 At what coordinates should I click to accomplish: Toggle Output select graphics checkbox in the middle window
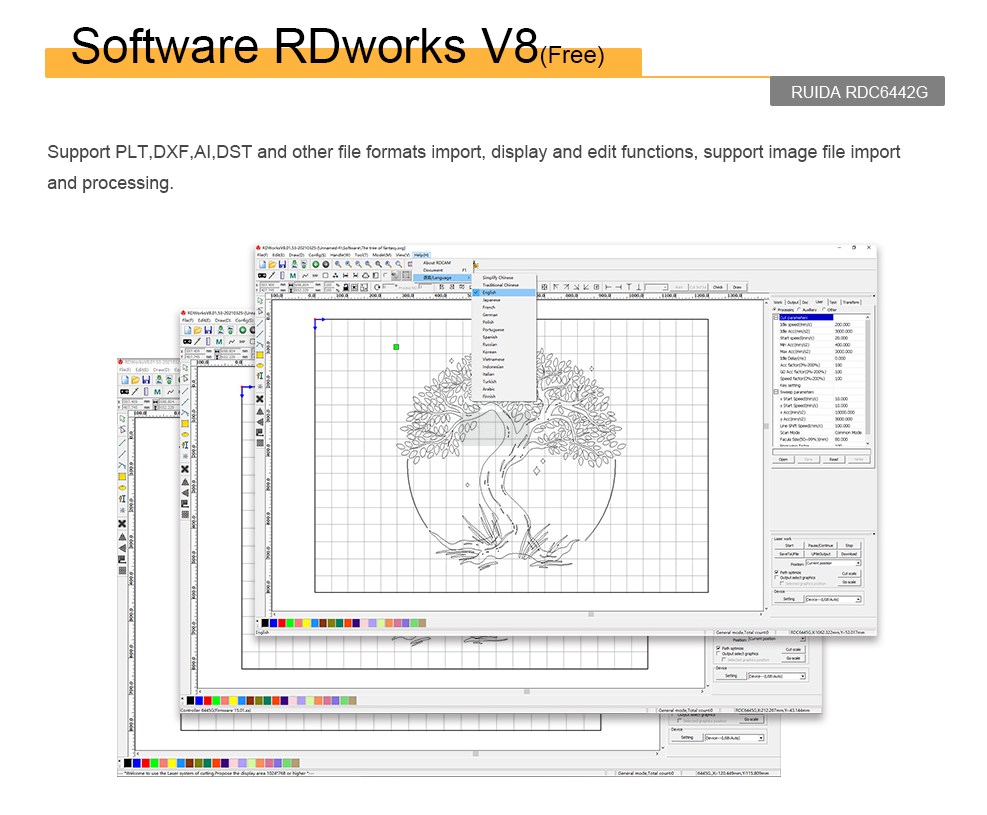(x=718, y=653)
